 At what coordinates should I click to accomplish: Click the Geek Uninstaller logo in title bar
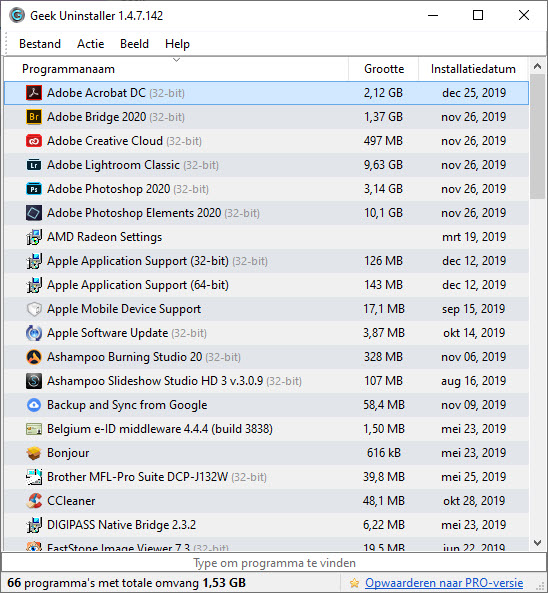(17, 16)
